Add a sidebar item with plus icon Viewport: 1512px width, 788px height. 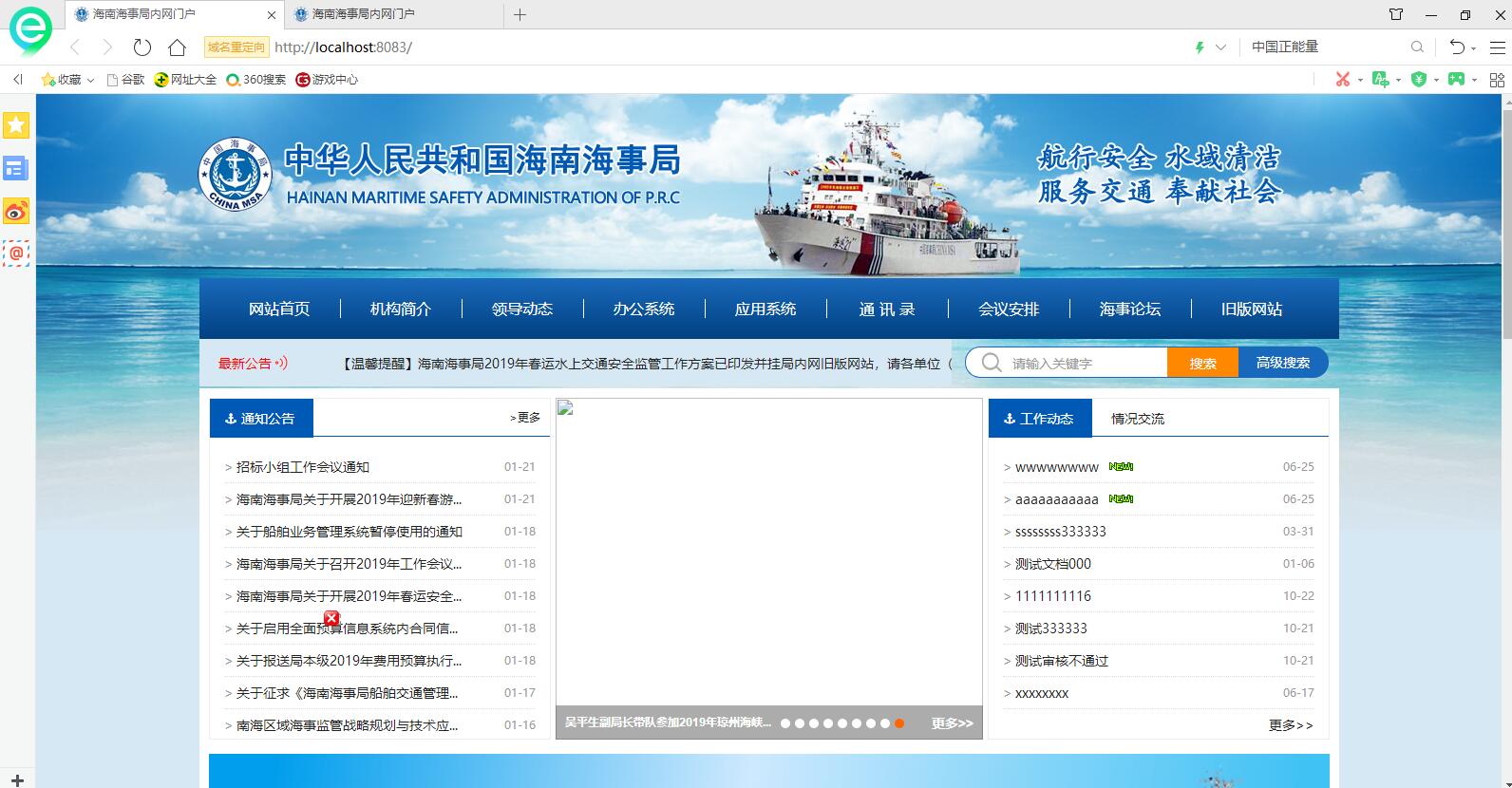coord(16,780)
